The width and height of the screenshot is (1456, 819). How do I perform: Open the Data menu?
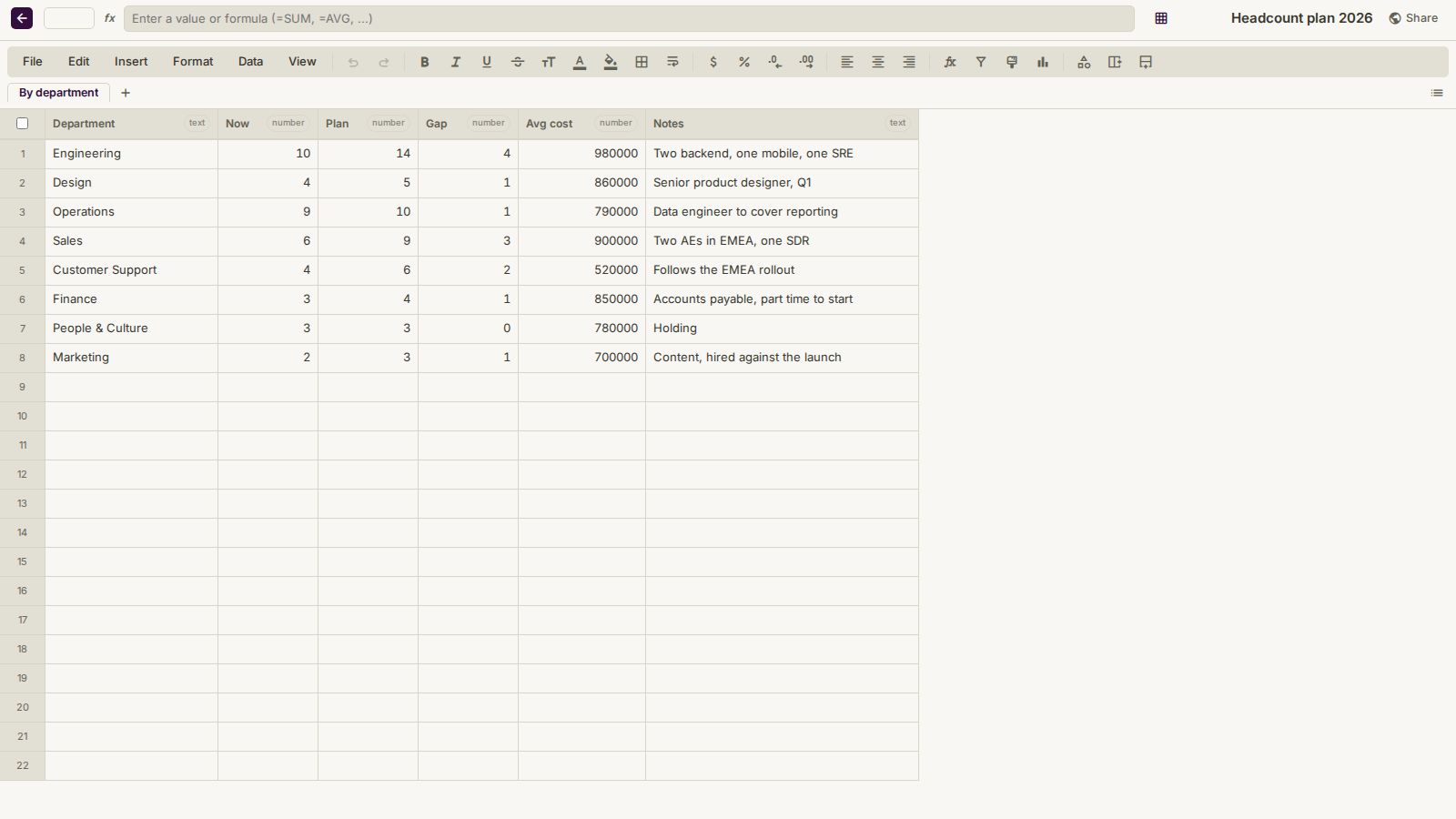(x=250, y=62)
